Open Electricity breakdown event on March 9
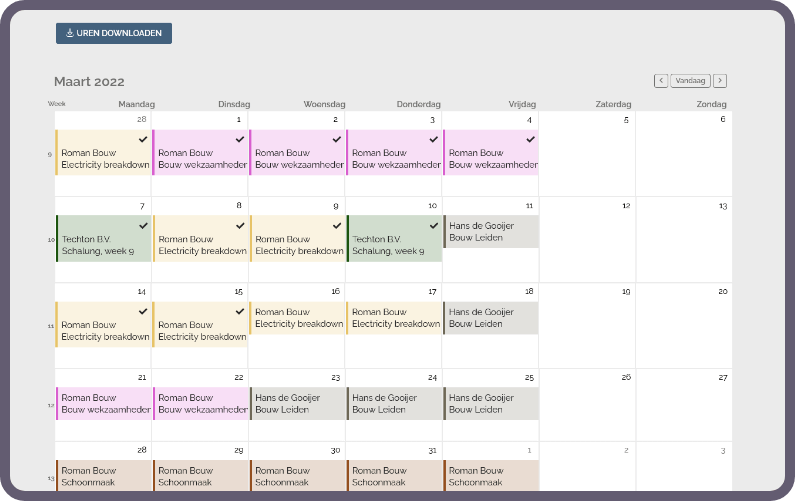Screen dimensions: 795x501 [297, 238]
